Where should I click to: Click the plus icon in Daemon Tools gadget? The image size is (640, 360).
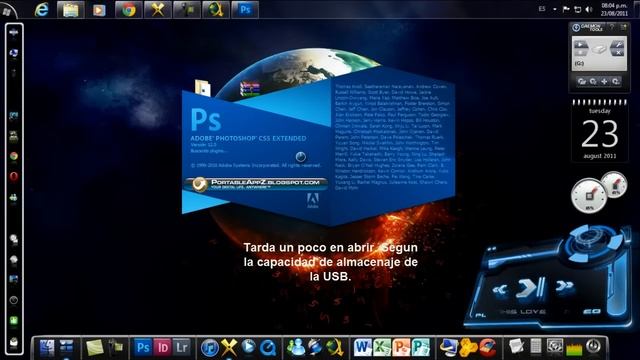pos(604,82)
